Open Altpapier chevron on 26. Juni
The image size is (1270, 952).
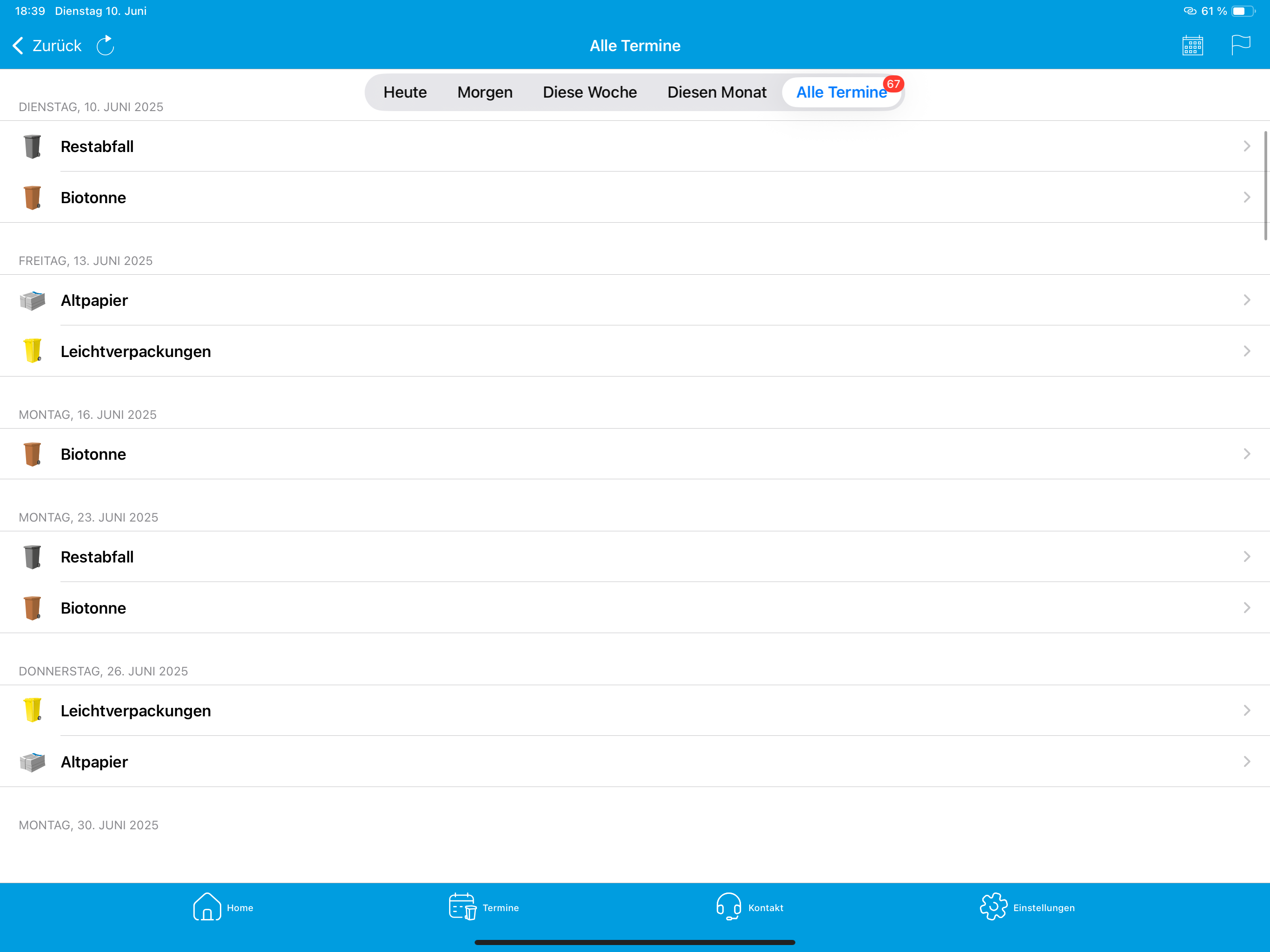point(1247,762)
